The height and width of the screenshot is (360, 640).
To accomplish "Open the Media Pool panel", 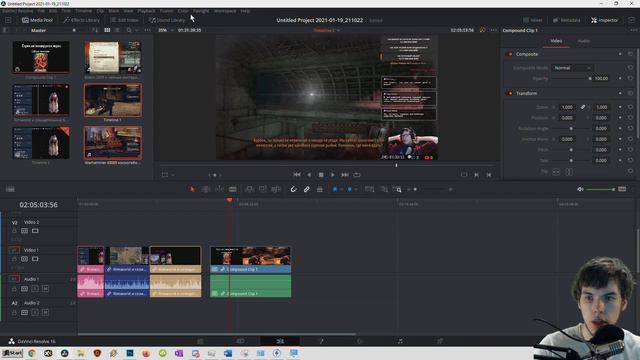I will click(37, 20).
